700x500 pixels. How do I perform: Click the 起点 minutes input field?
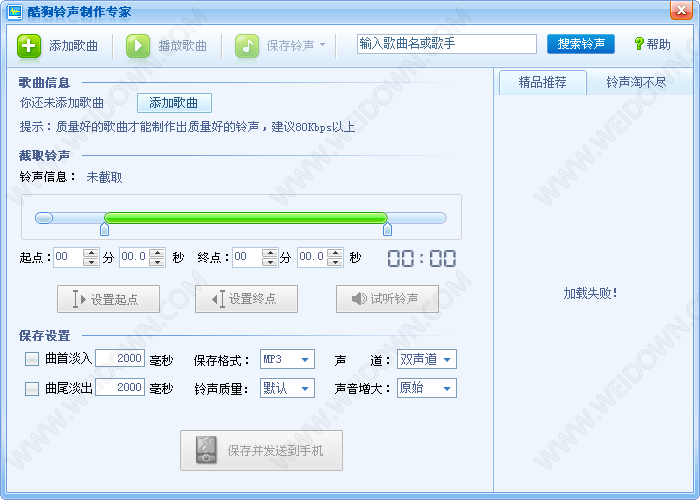click(68, 257)
